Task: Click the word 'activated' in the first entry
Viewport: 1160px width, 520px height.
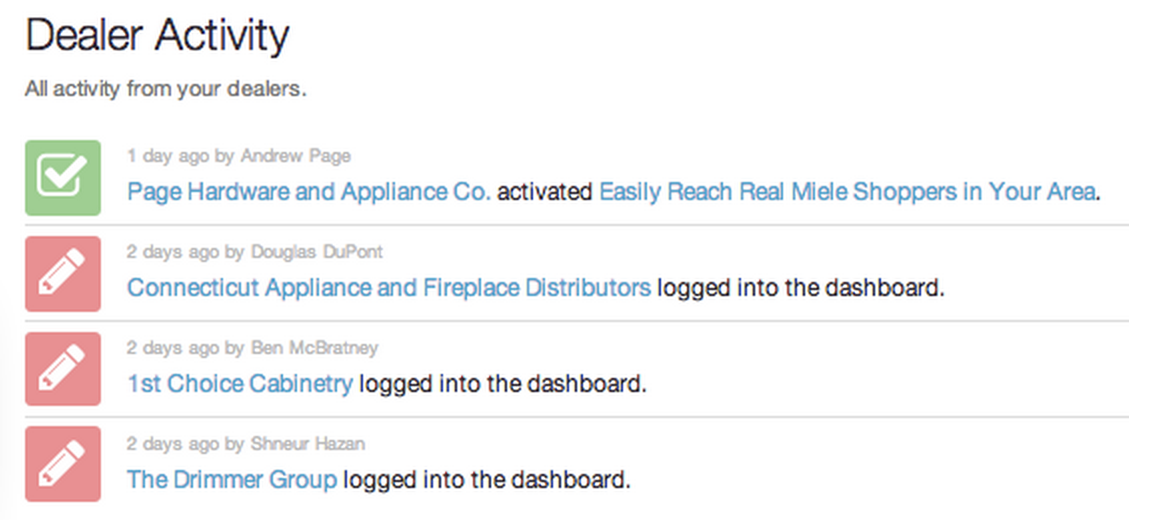Action: pyautogui.click(x=545, y=192)
